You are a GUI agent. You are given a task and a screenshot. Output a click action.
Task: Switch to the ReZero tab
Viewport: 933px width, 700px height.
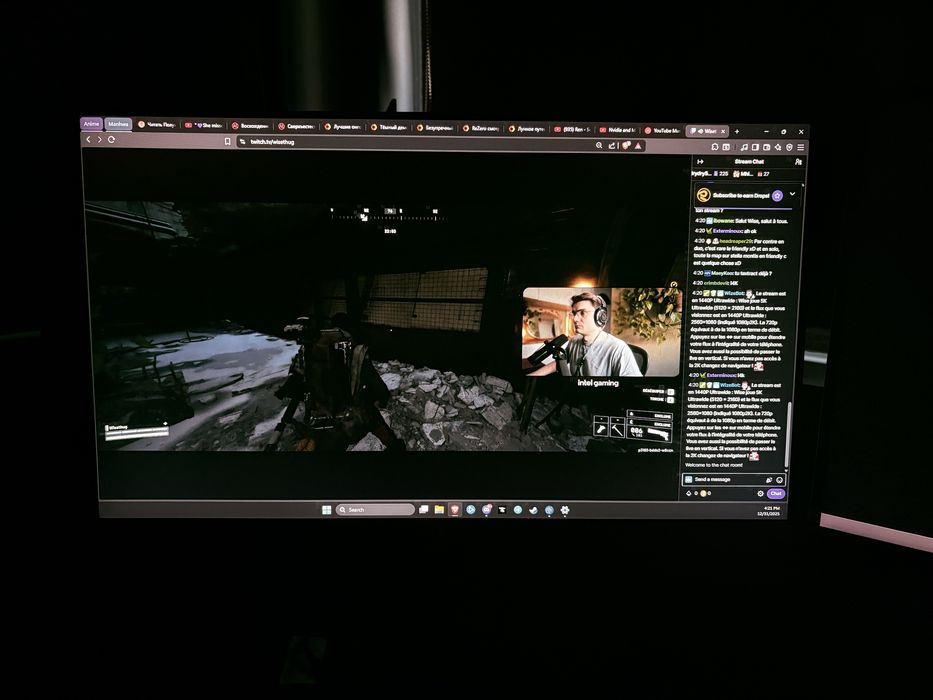tap(481, 128)
